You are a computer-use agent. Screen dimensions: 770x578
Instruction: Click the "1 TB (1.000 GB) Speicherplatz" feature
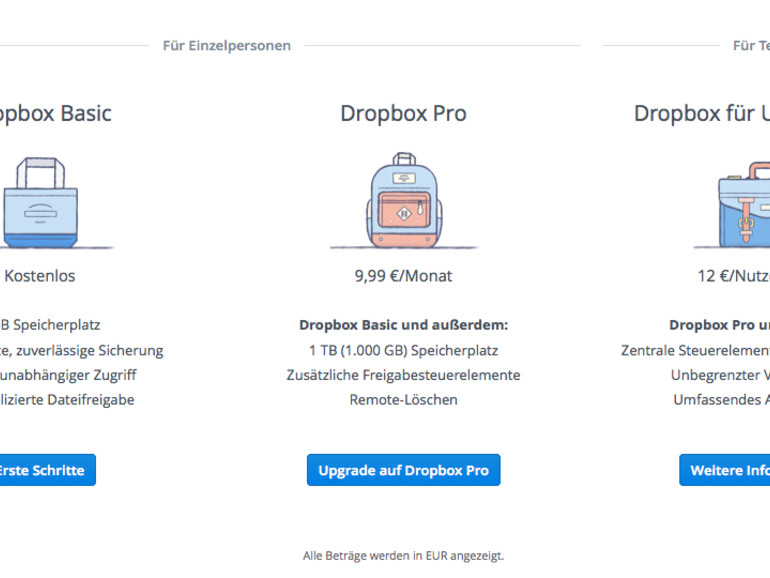click(x=403, y=350)
